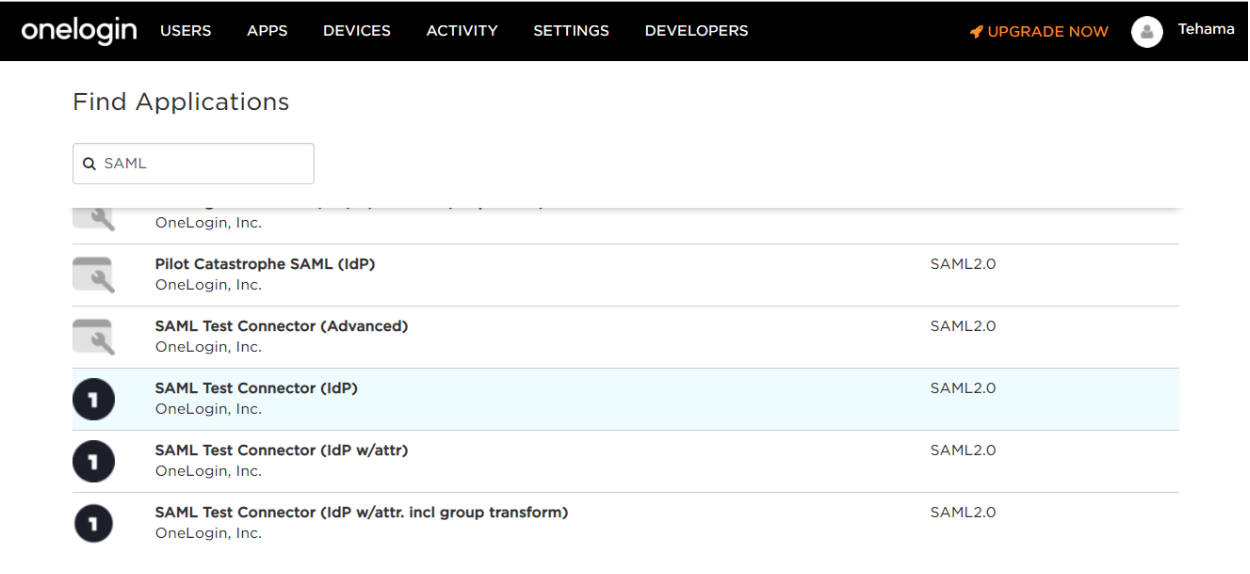Open the SETTINGS menu

571,31
